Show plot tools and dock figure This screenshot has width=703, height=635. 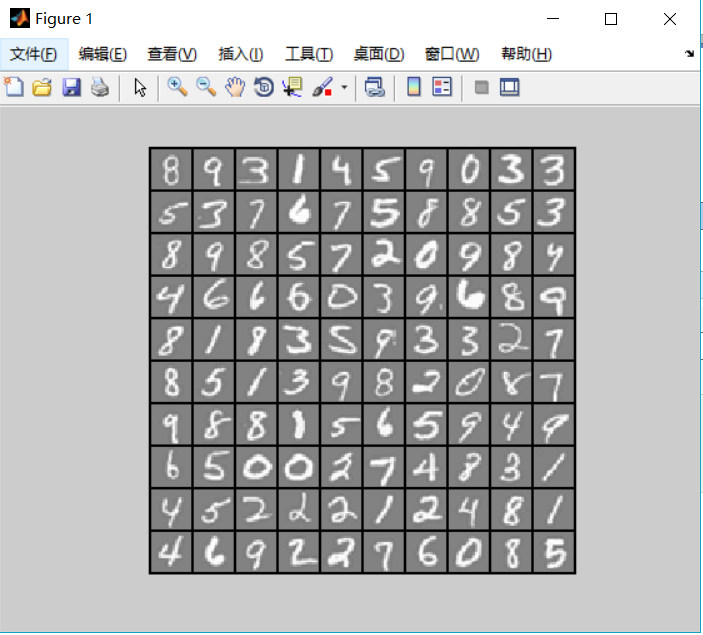point(509,87)
